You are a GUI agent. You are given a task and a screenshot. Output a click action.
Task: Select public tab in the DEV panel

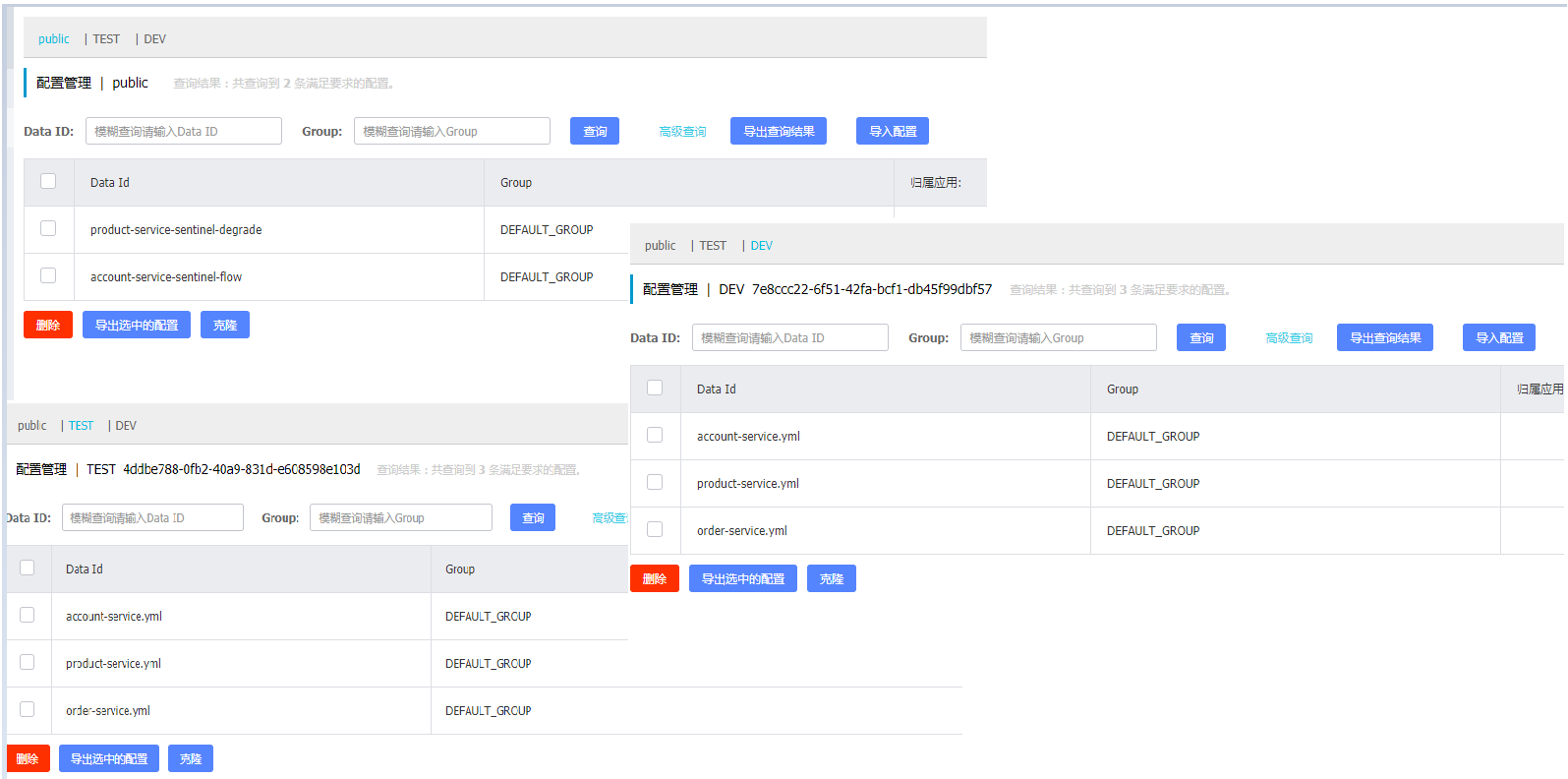coord(660,246)
